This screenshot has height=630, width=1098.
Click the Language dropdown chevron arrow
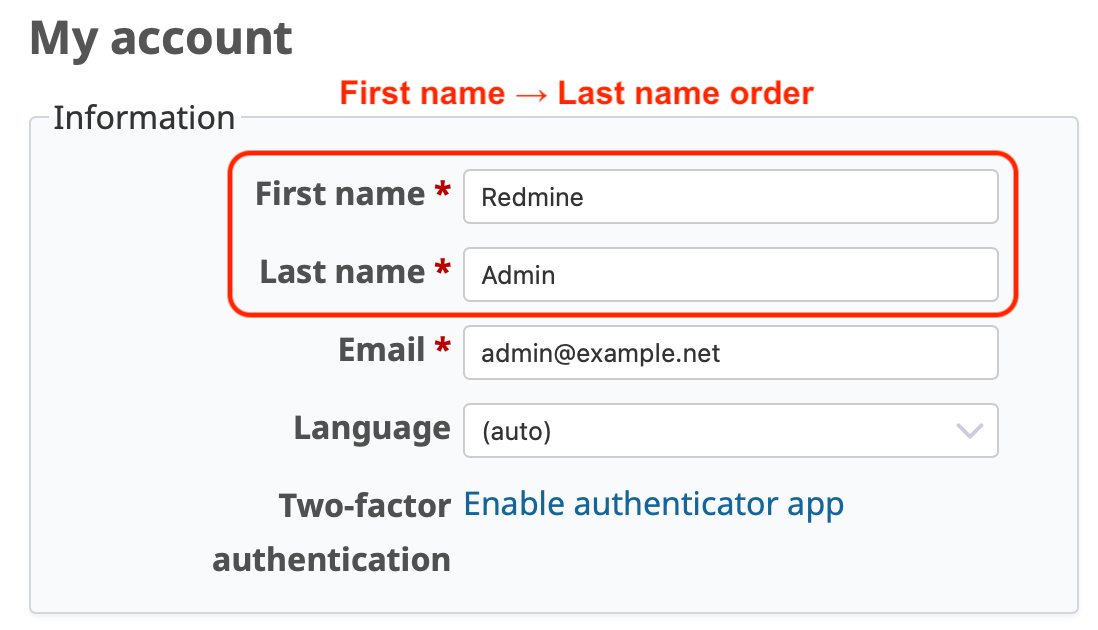tap(968, 430)
